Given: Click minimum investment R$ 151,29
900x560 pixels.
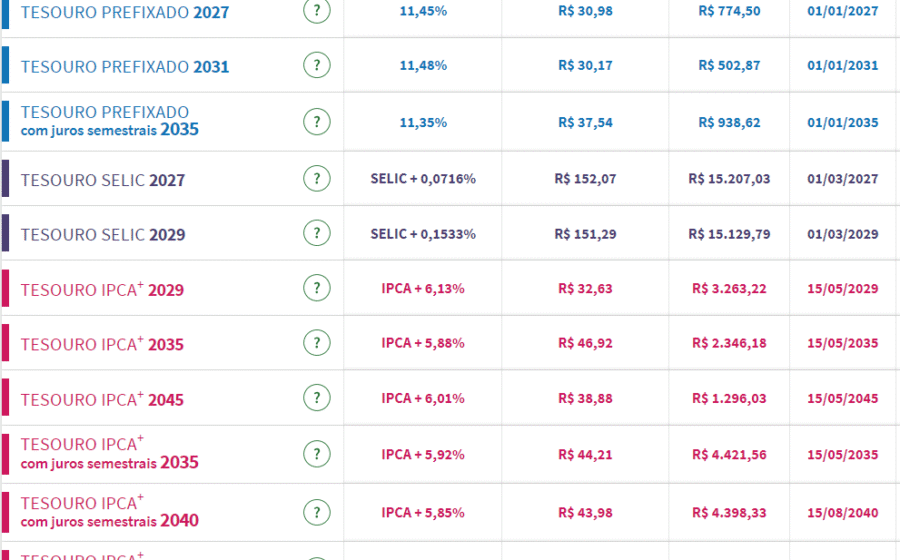Looking at the screenshot, I should (x=585, y=234).
